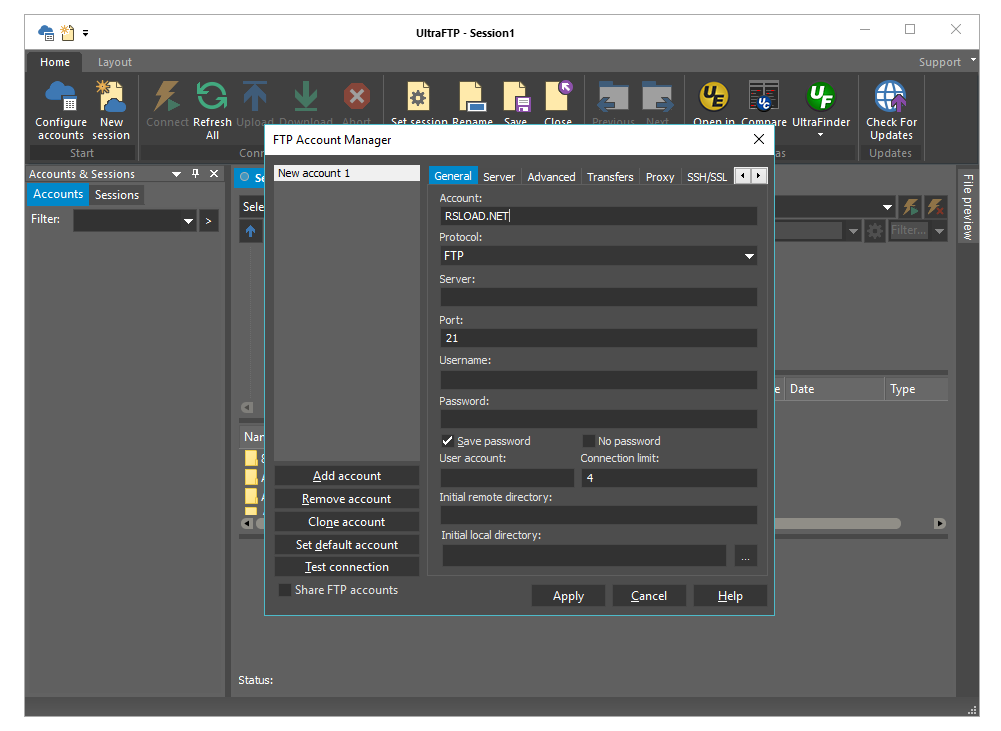
Task: Click the remote pane settings gear
Action: tap(875, 230)
